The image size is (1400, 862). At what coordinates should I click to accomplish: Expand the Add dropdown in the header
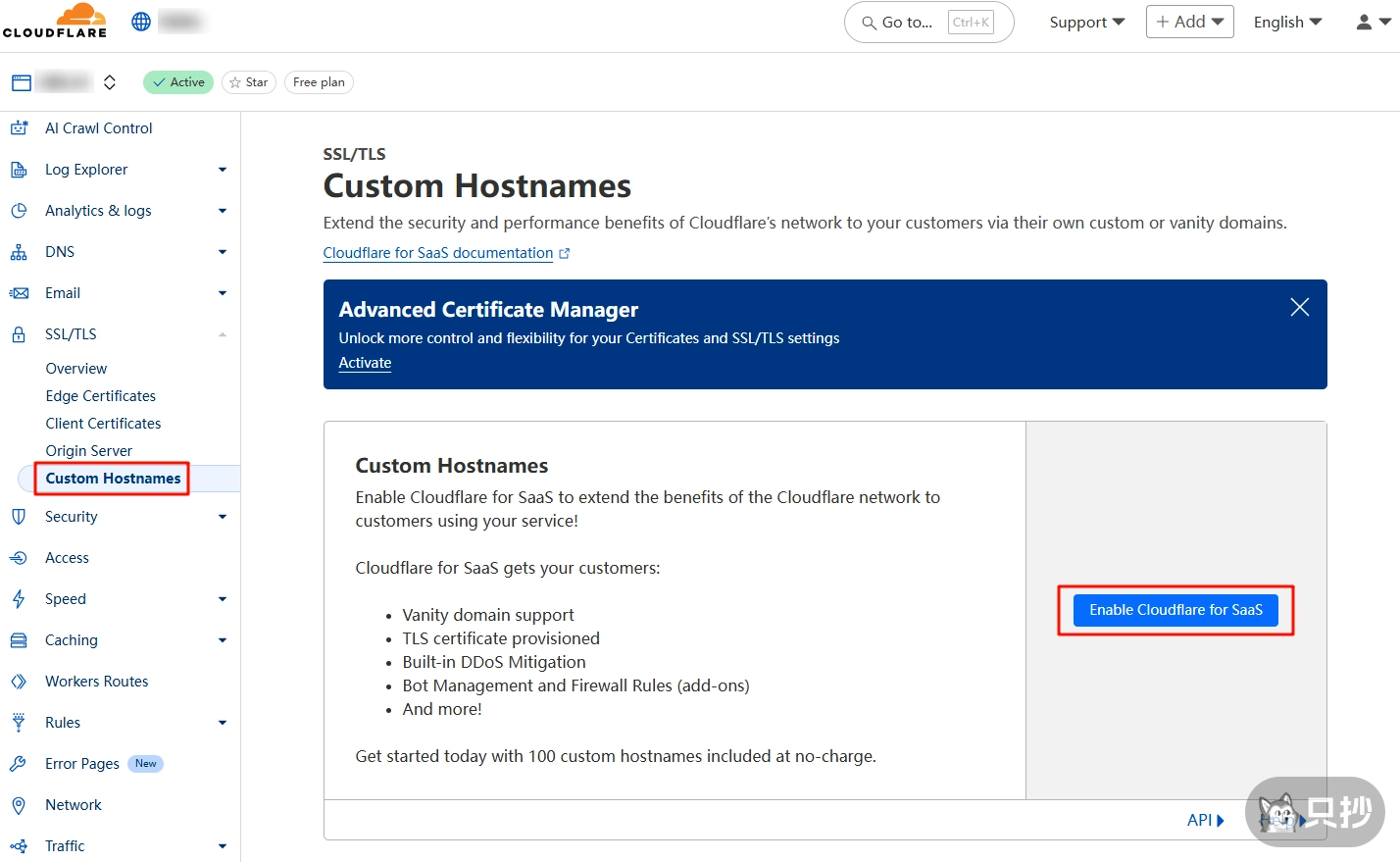[1189, 21]
